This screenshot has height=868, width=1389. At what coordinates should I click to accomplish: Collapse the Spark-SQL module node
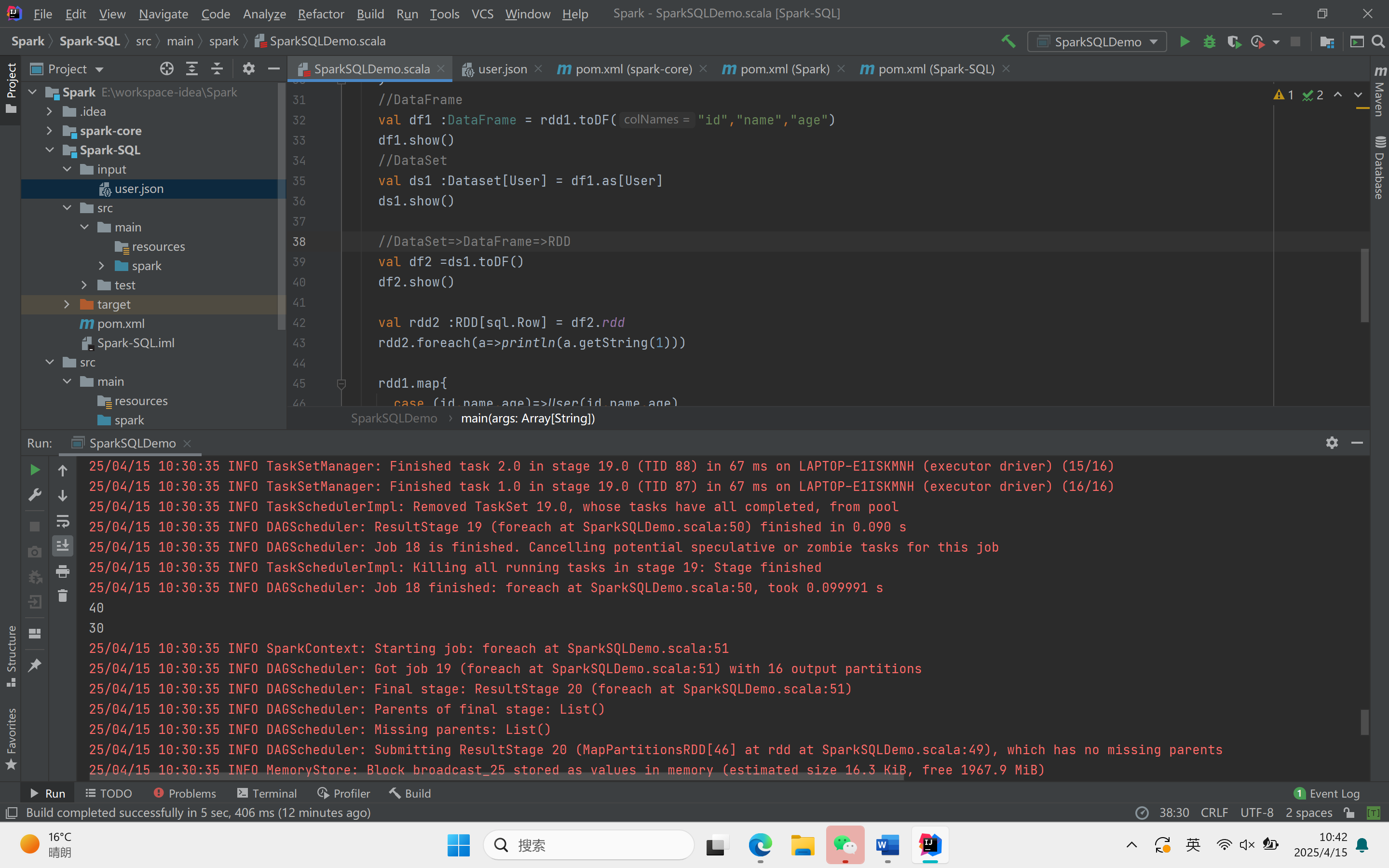click(x=49, y=150)
